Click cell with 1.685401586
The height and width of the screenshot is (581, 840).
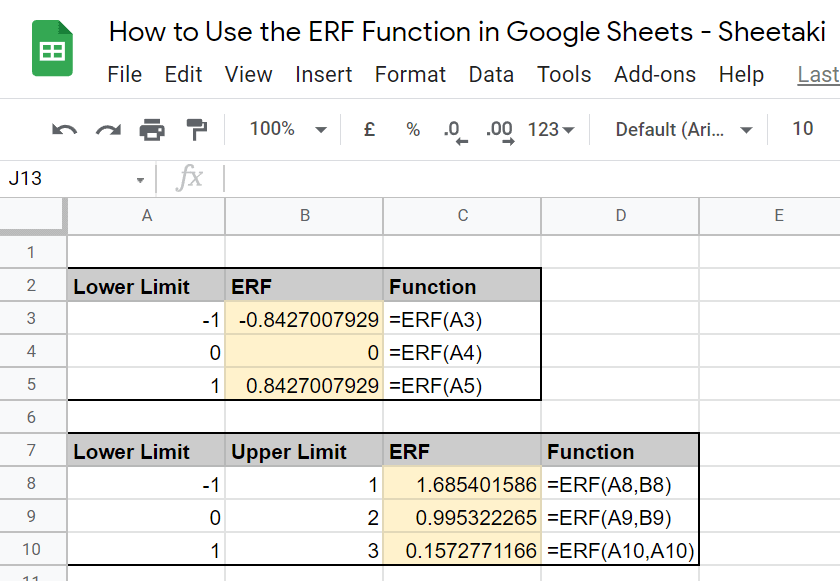462,484
